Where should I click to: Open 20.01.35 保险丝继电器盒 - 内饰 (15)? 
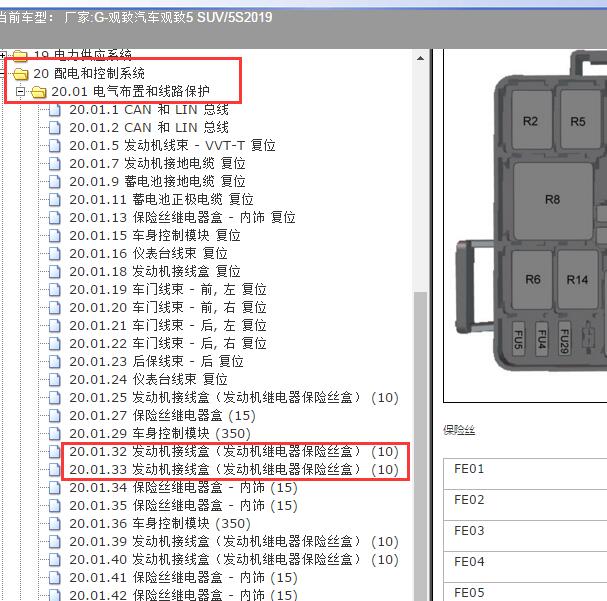(183, 505)
